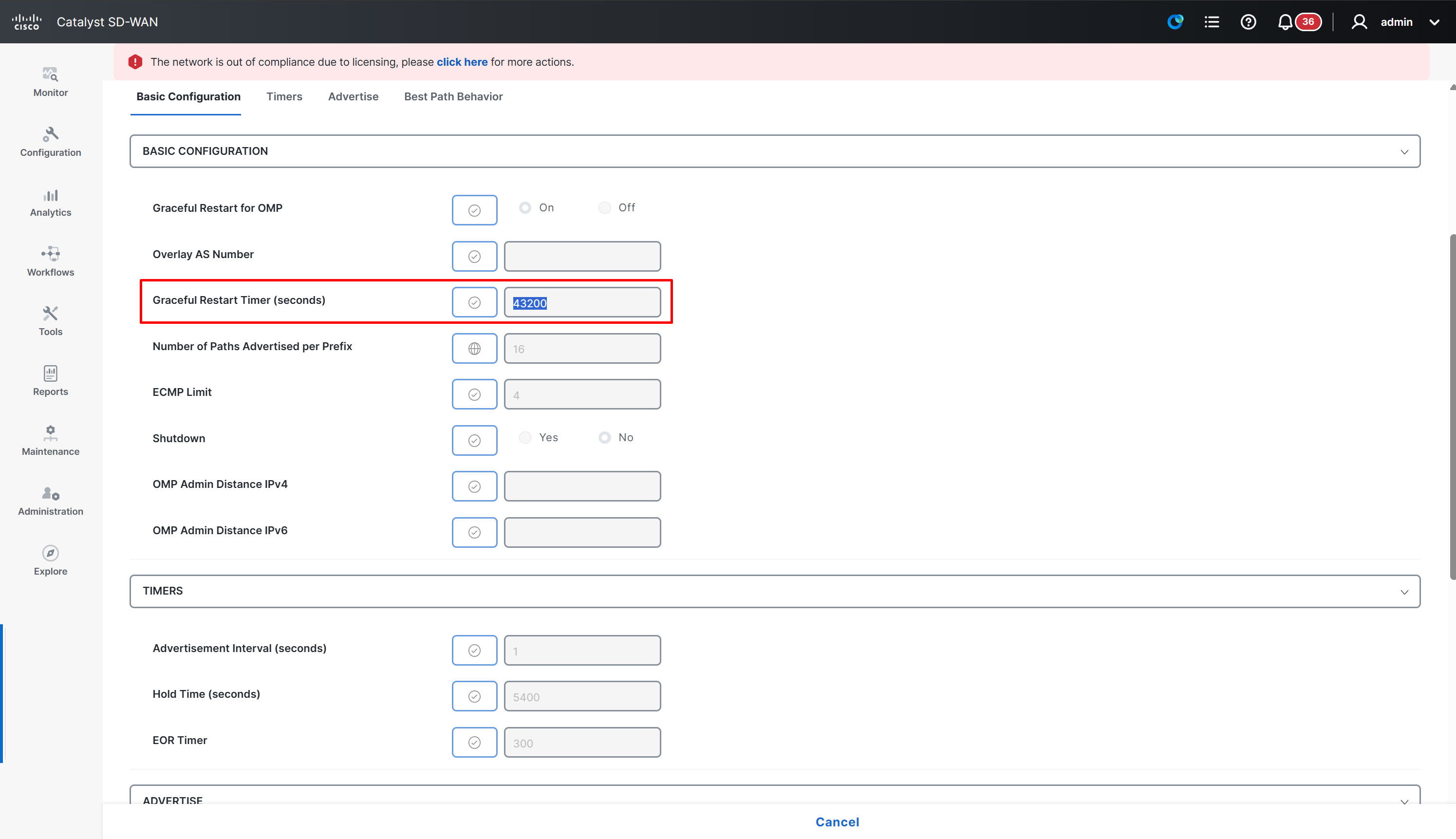The height and width of the screenshot is (839, 1456).
Task: Open global scope selector for Paths Advertised per Prefix
Action: pos(474,348)
